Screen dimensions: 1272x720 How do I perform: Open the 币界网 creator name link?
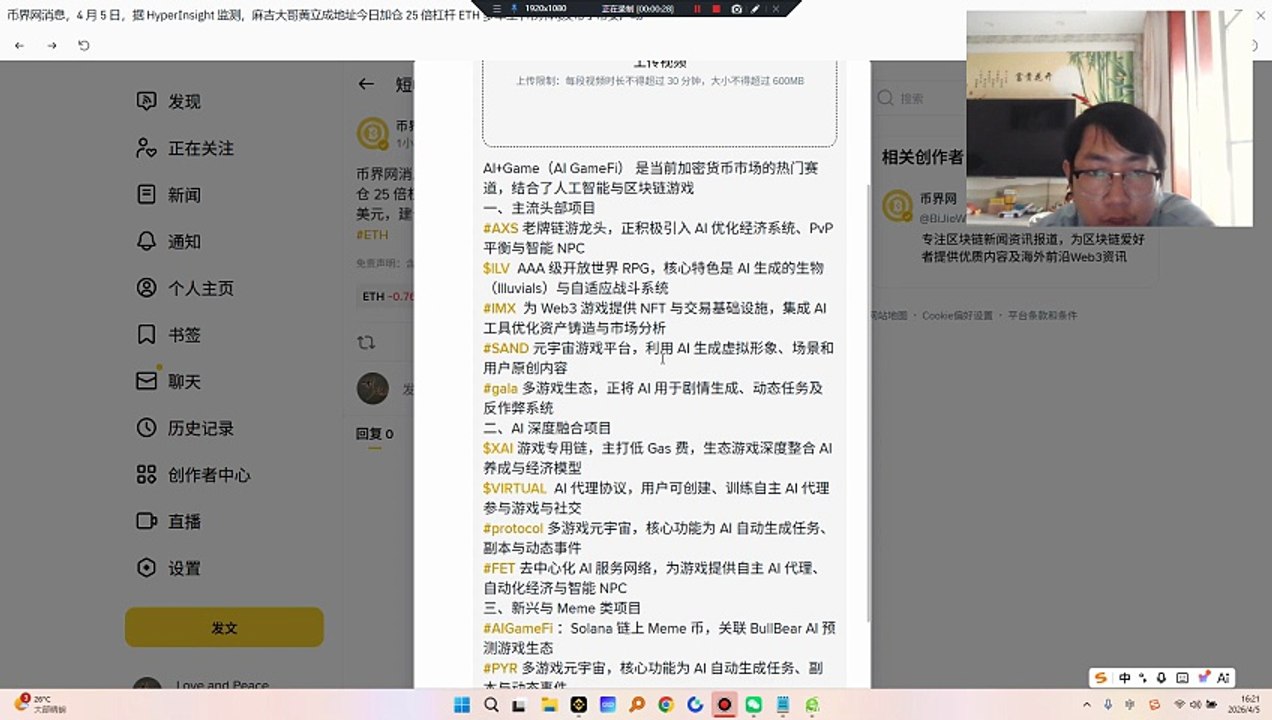(938, 199)
